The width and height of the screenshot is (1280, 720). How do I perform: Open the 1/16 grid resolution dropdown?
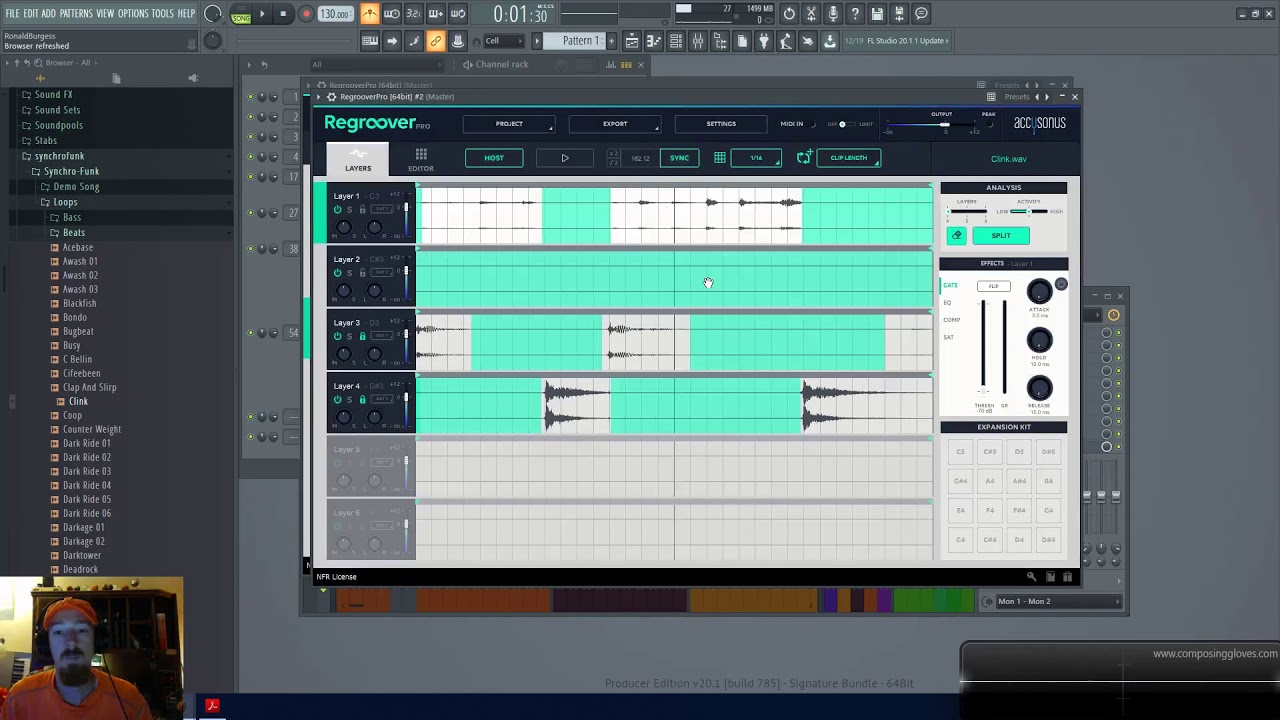(757, 158)
